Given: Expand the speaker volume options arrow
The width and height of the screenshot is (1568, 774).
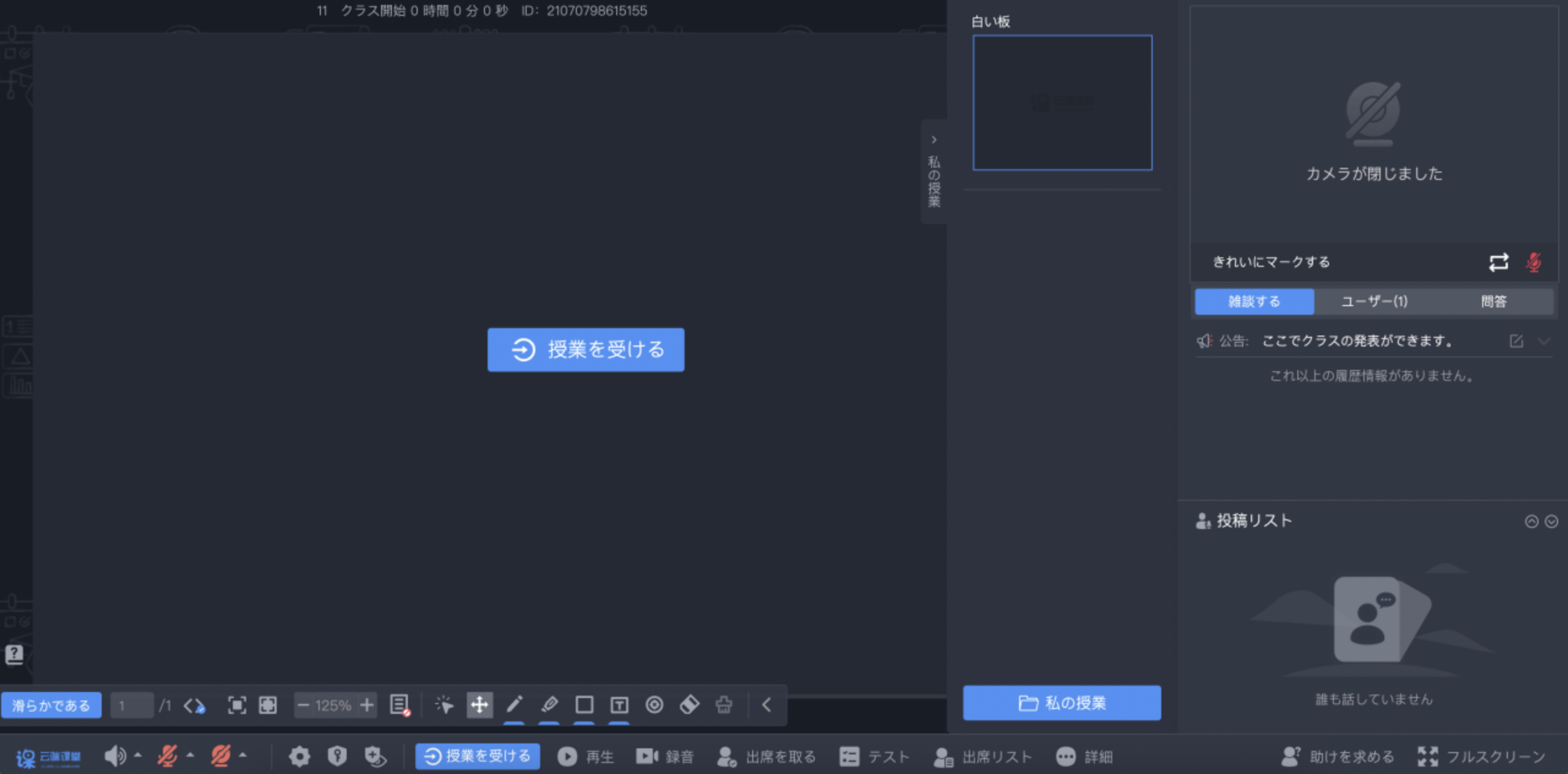Looking at the screenshot, I should (138, 755).
